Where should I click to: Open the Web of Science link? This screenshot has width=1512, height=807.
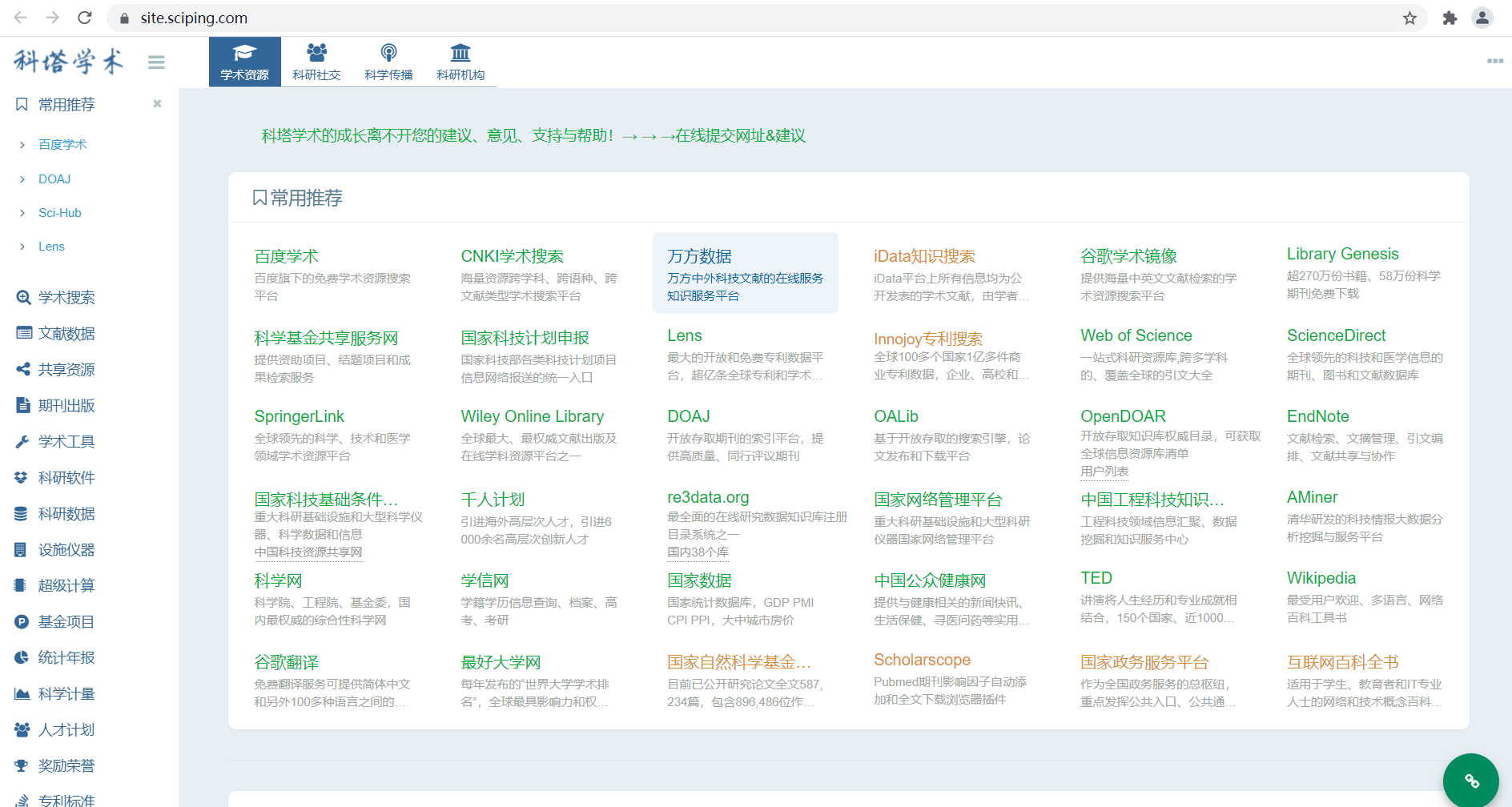tap(1136, 335)
